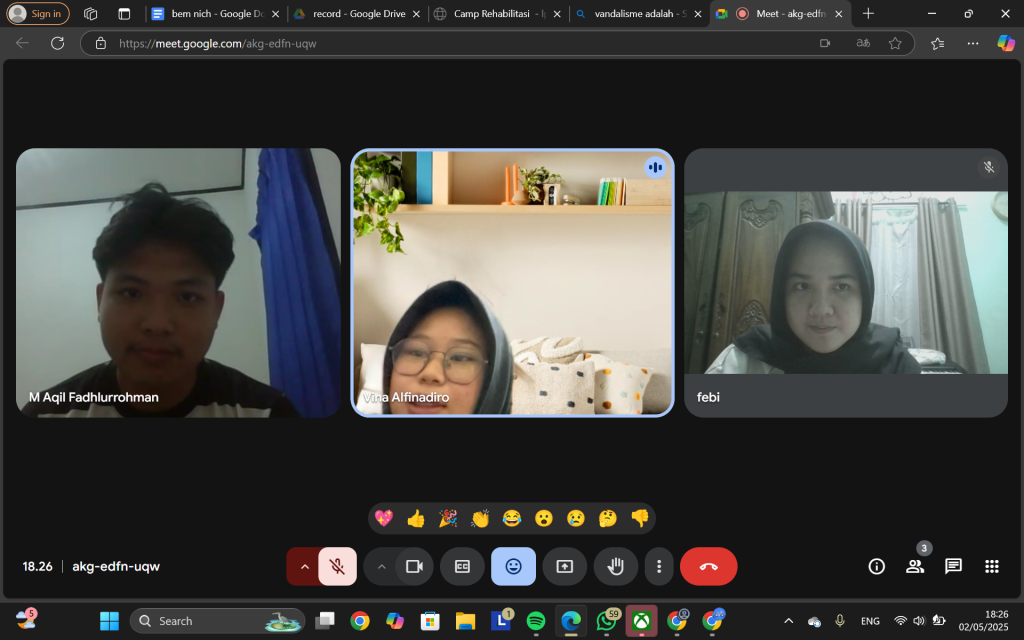
Task: Unmute the microphone
Action: (338, 566)
